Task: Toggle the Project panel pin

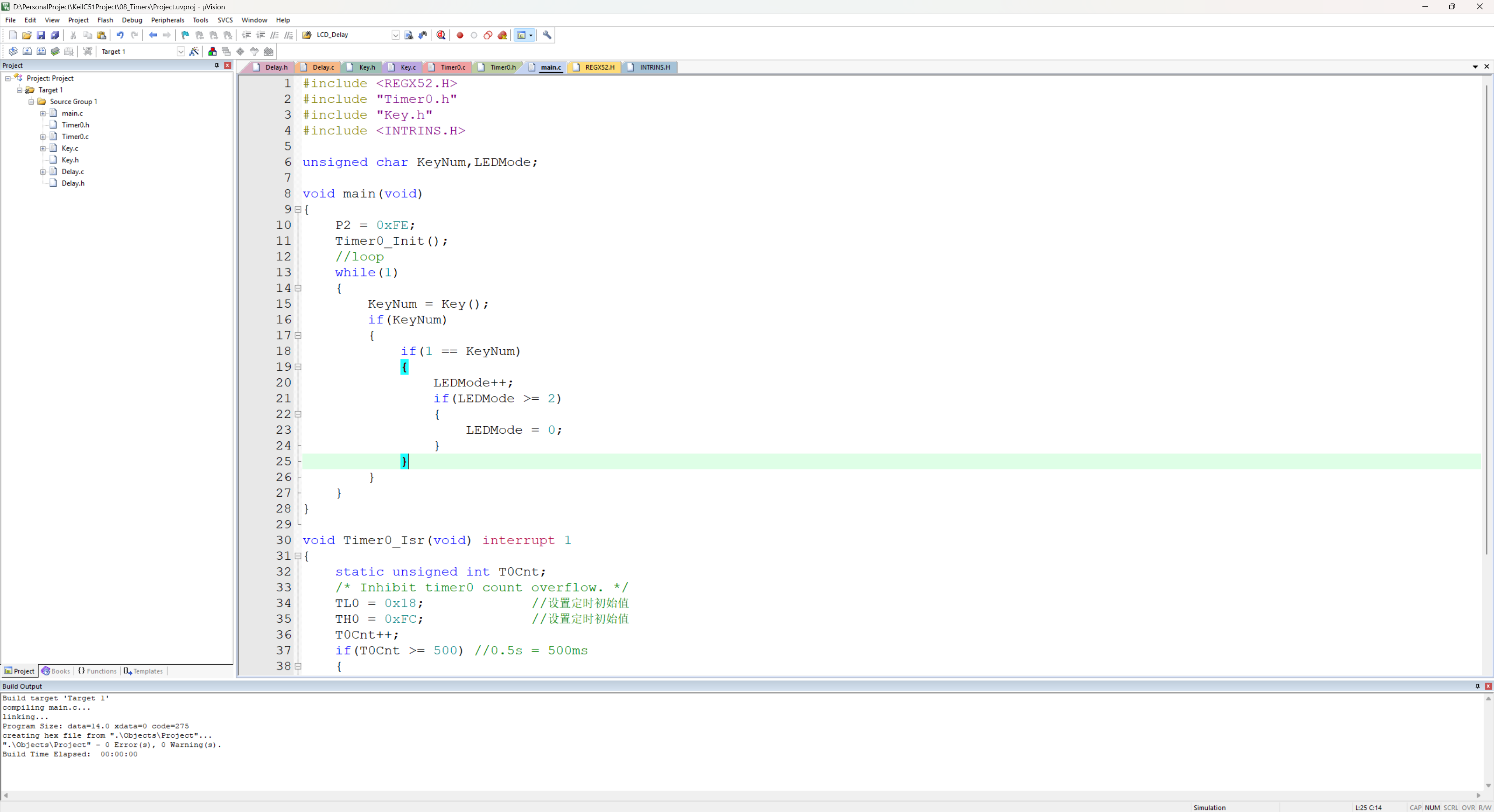Action: point(217,65)
